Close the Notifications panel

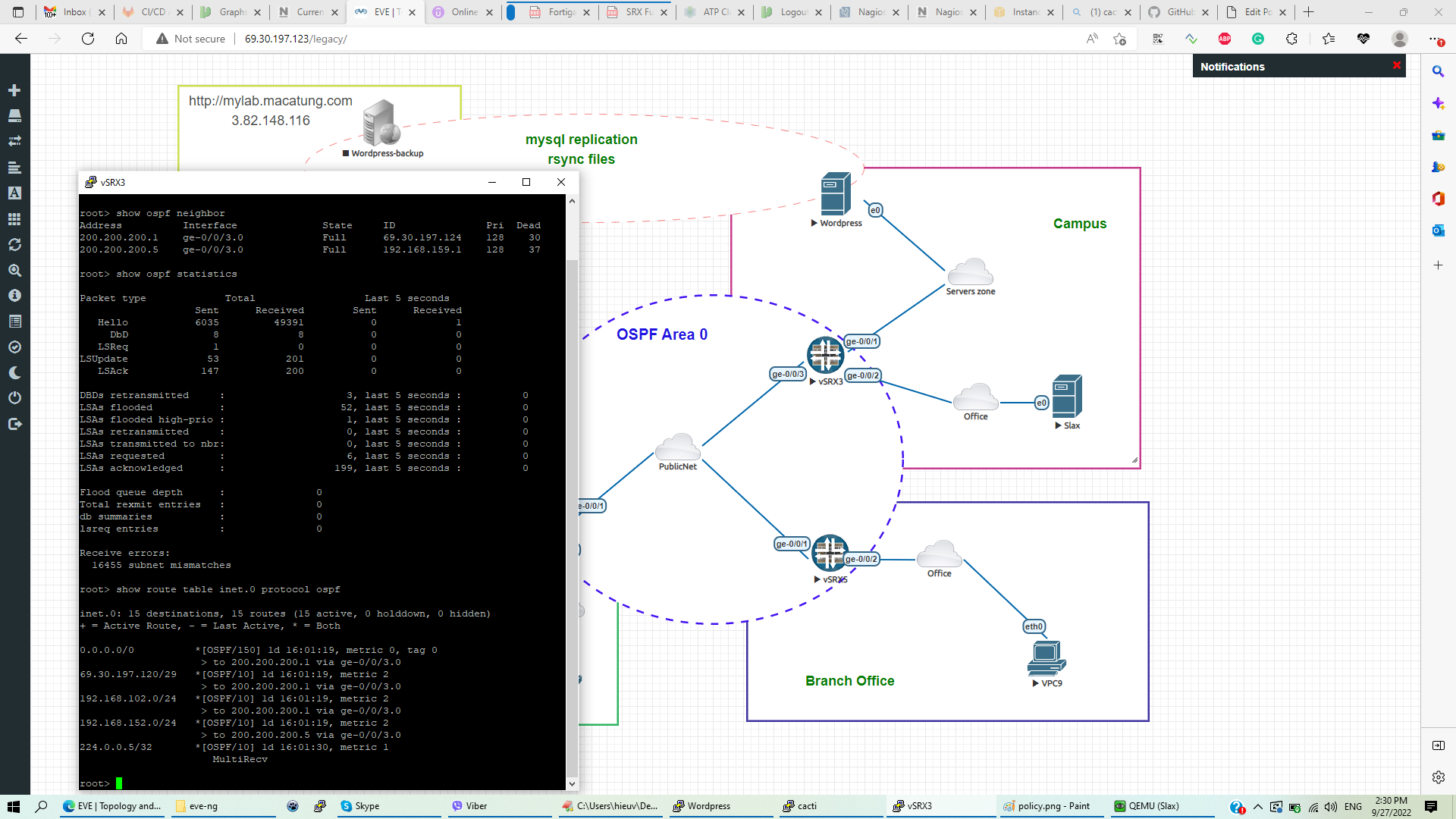pyautogui.click(x=1396, y=66)
